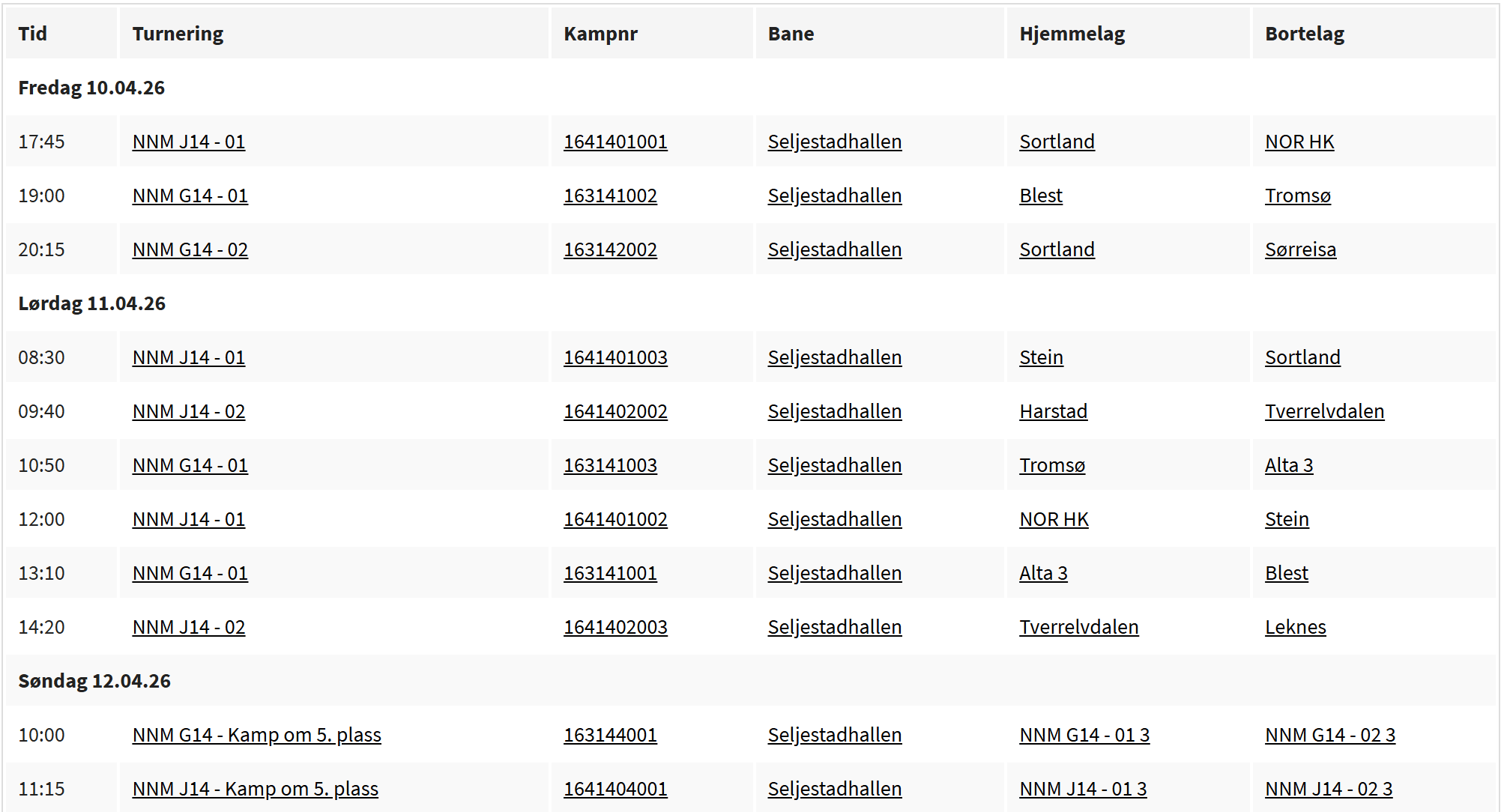Click Blest home team in 19:00 match
Screen dimensions: 1501x812
[1040, 196]
